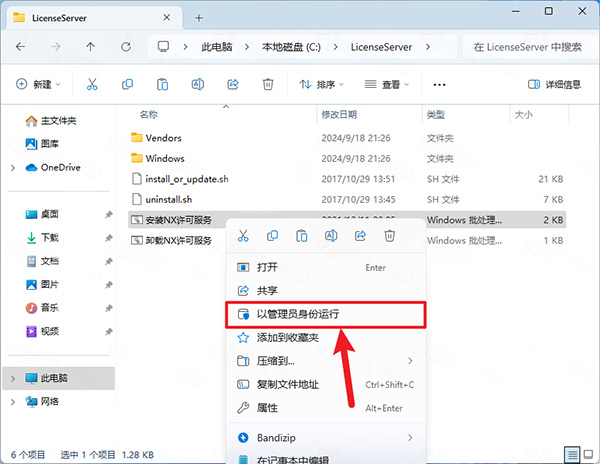600x464 pixels.
Task: Open 图库 in the sidebar
Action: [42, 144]
